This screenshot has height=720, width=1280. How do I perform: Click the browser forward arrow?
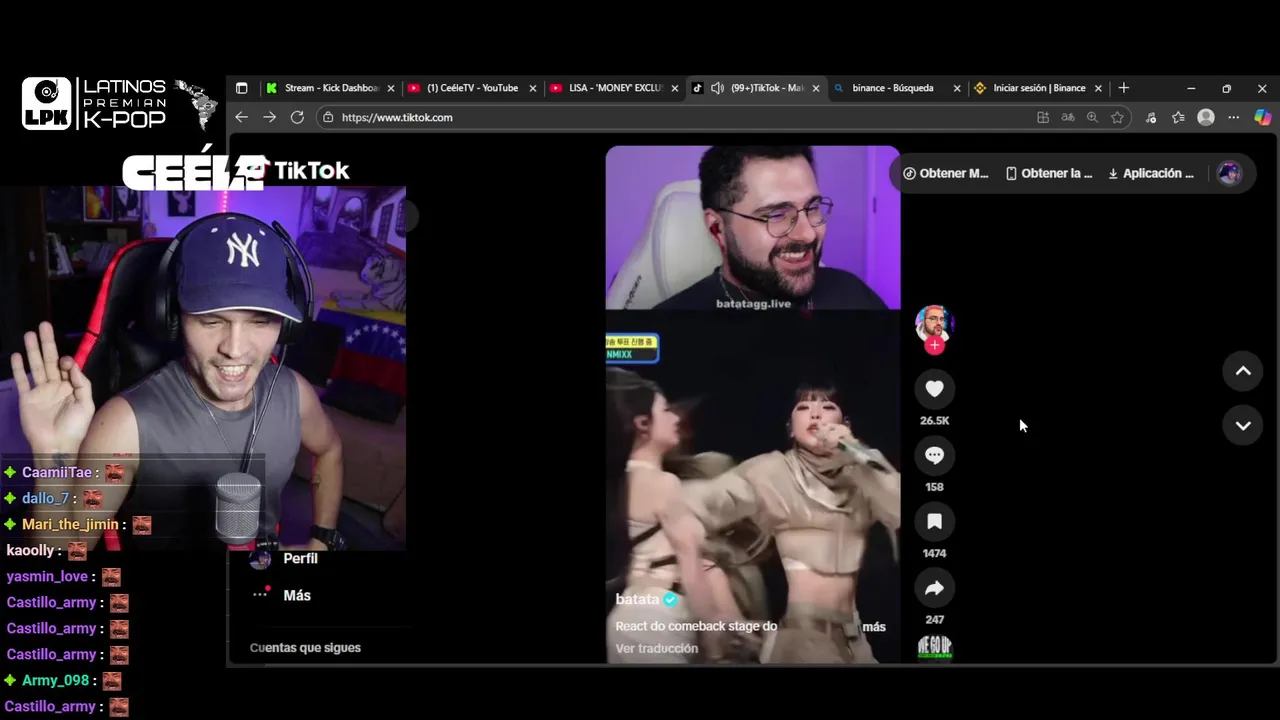[269, 117]
